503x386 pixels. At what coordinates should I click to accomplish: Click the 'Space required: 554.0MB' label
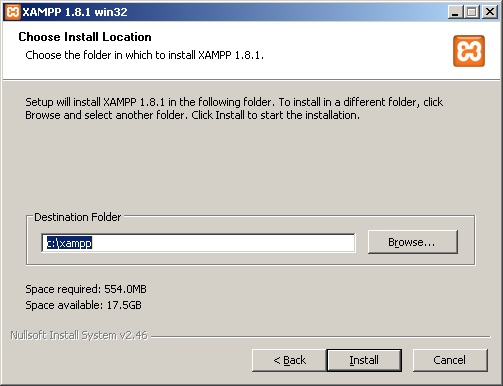[x=86, y=289]
